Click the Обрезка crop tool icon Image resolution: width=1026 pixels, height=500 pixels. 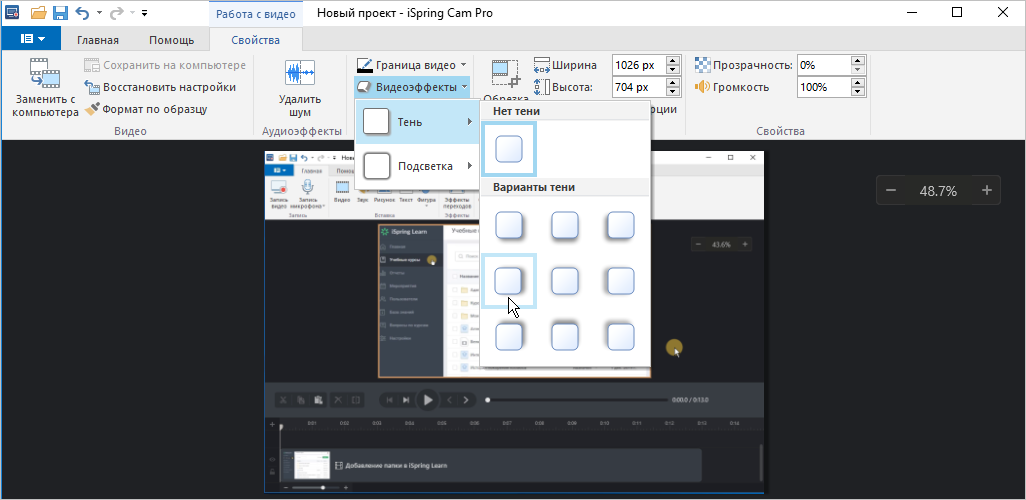tap(505, 73)
